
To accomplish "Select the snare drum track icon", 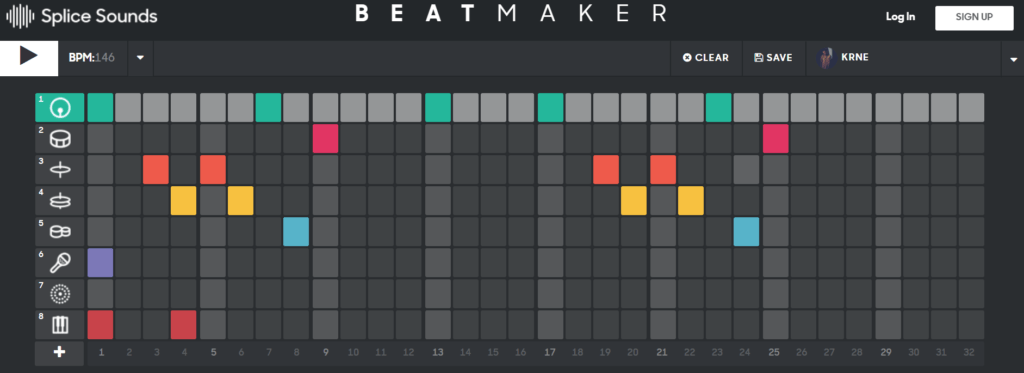I will point(59,139).
